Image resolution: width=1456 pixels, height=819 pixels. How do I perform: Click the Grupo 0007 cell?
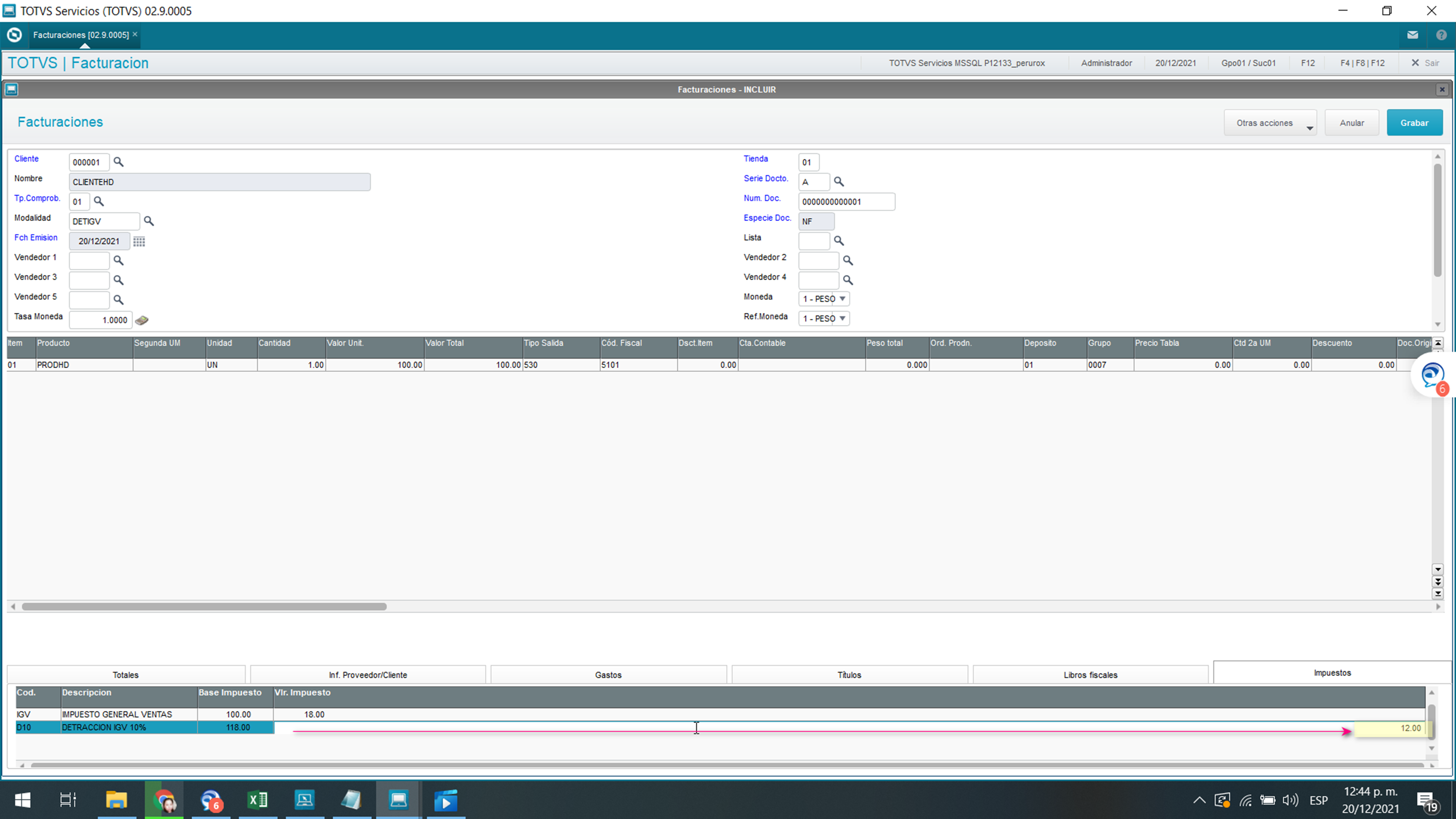(x=1110, y=365)
